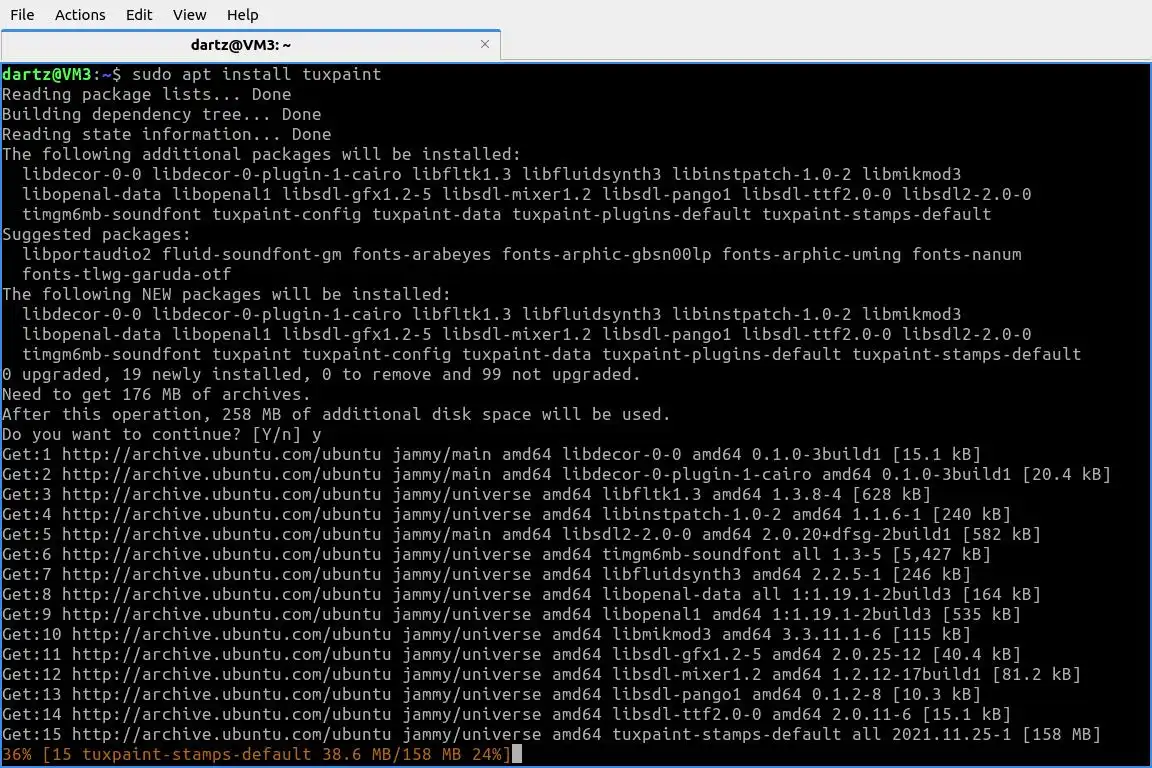The image size is (1152, 768).
Task: Click the '[158 MB]' size on Get:15 line
Action: [1062, 734]
